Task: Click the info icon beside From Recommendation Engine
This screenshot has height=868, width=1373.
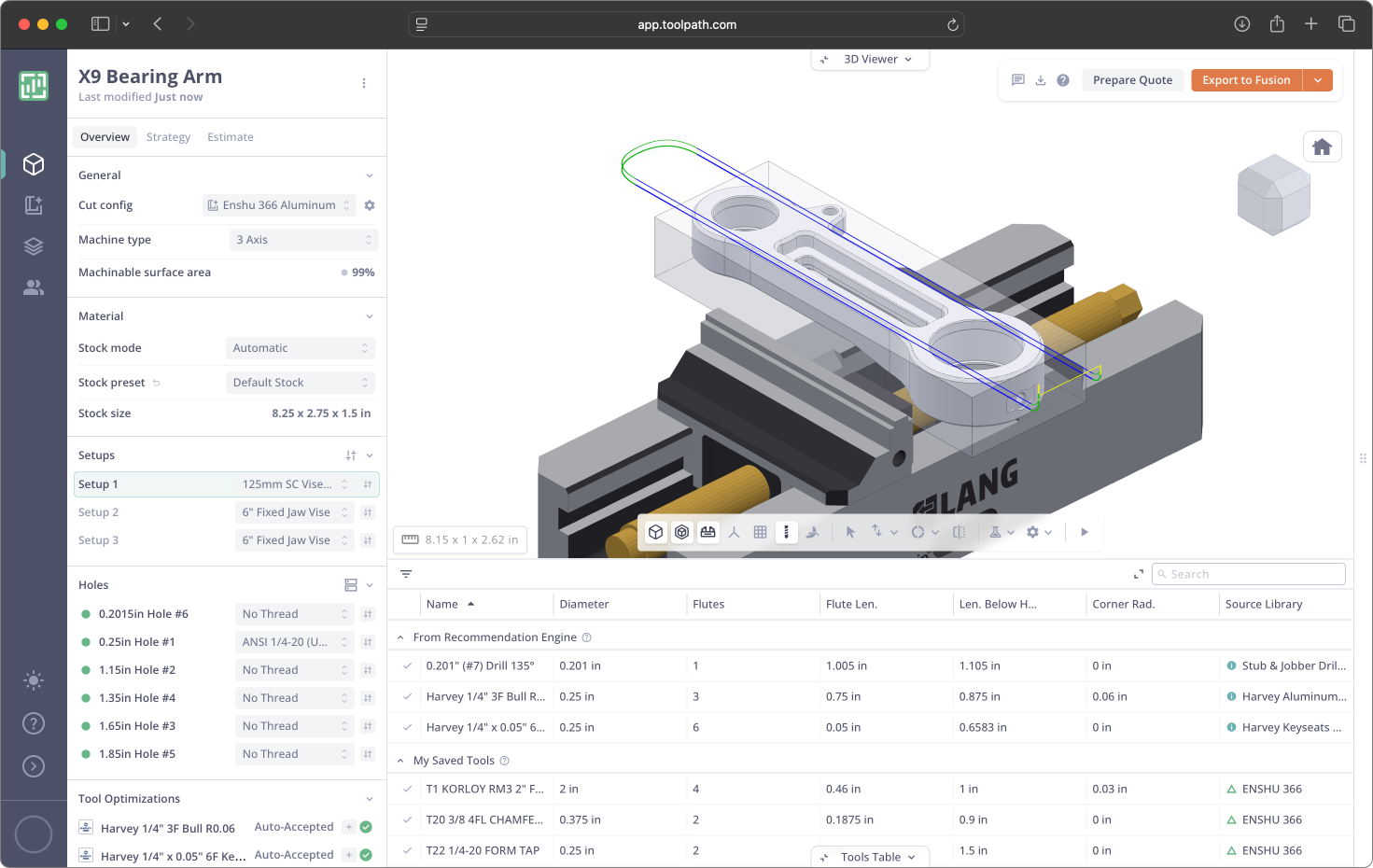Action: point(587,637)
